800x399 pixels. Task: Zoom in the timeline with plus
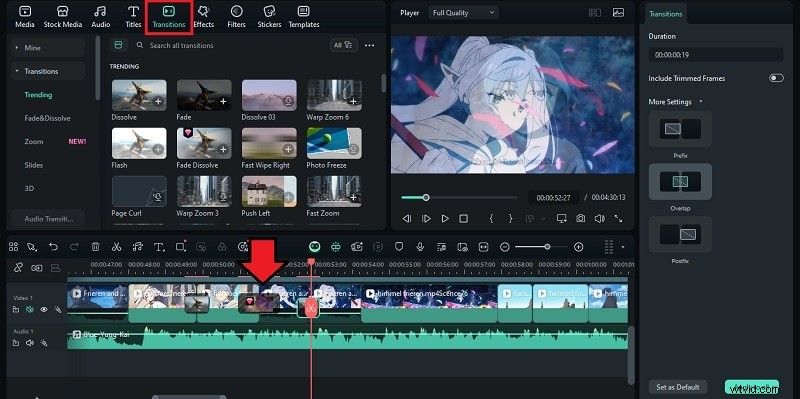(578, 247)
